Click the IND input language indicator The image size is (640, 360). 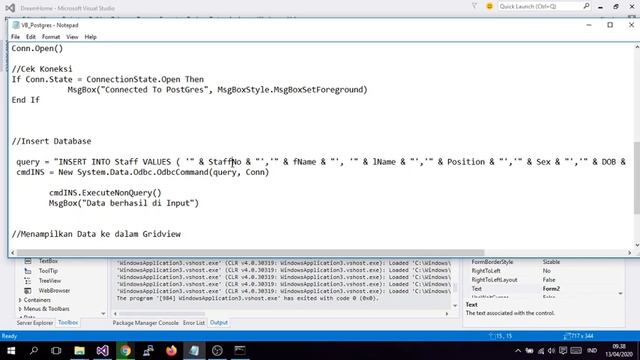[x=592, y=351]
